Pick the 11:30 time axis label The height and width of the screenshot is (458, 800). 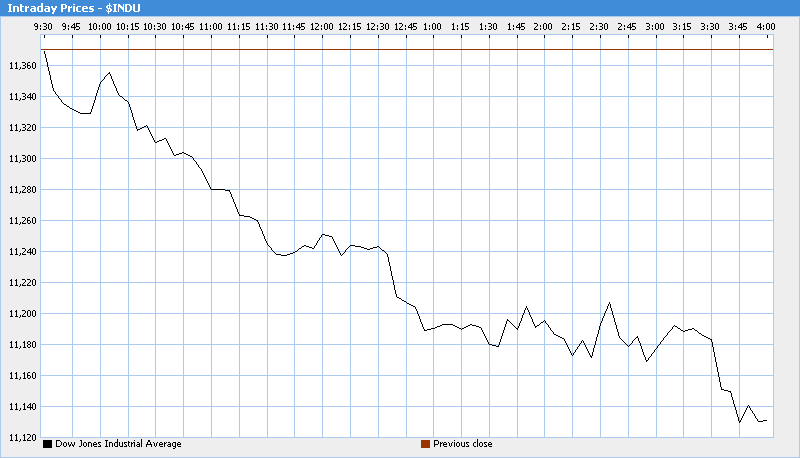[266, 25]
